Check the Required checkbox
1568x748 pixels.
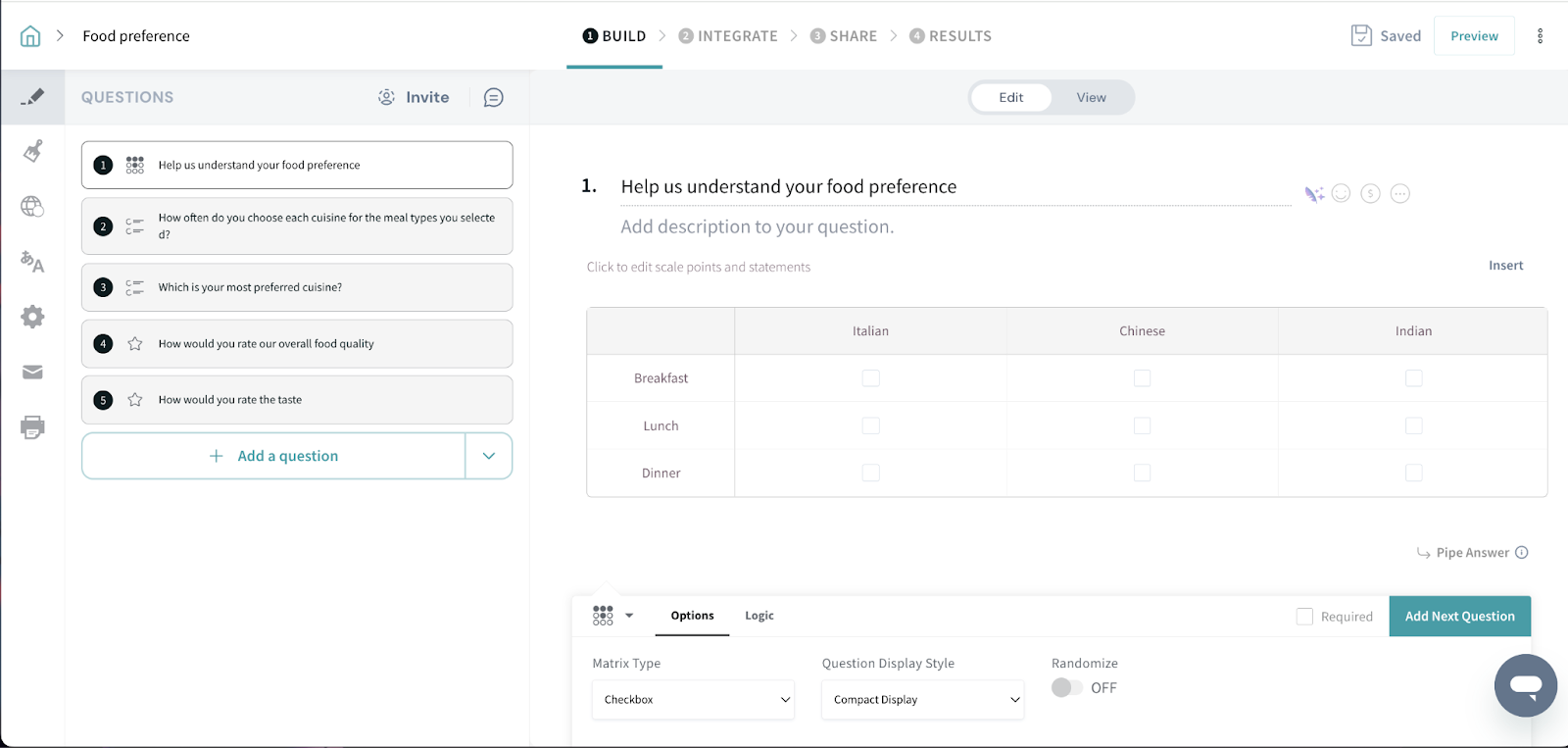click(1304, 617)
